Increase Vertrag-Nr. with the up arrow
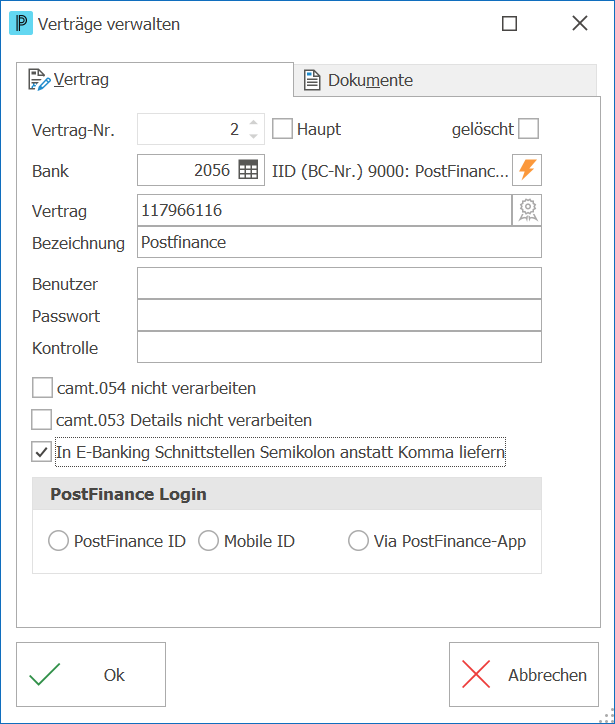Image resolution: width=615 pixels, height=724 pixels. click(x=253, y=122)
